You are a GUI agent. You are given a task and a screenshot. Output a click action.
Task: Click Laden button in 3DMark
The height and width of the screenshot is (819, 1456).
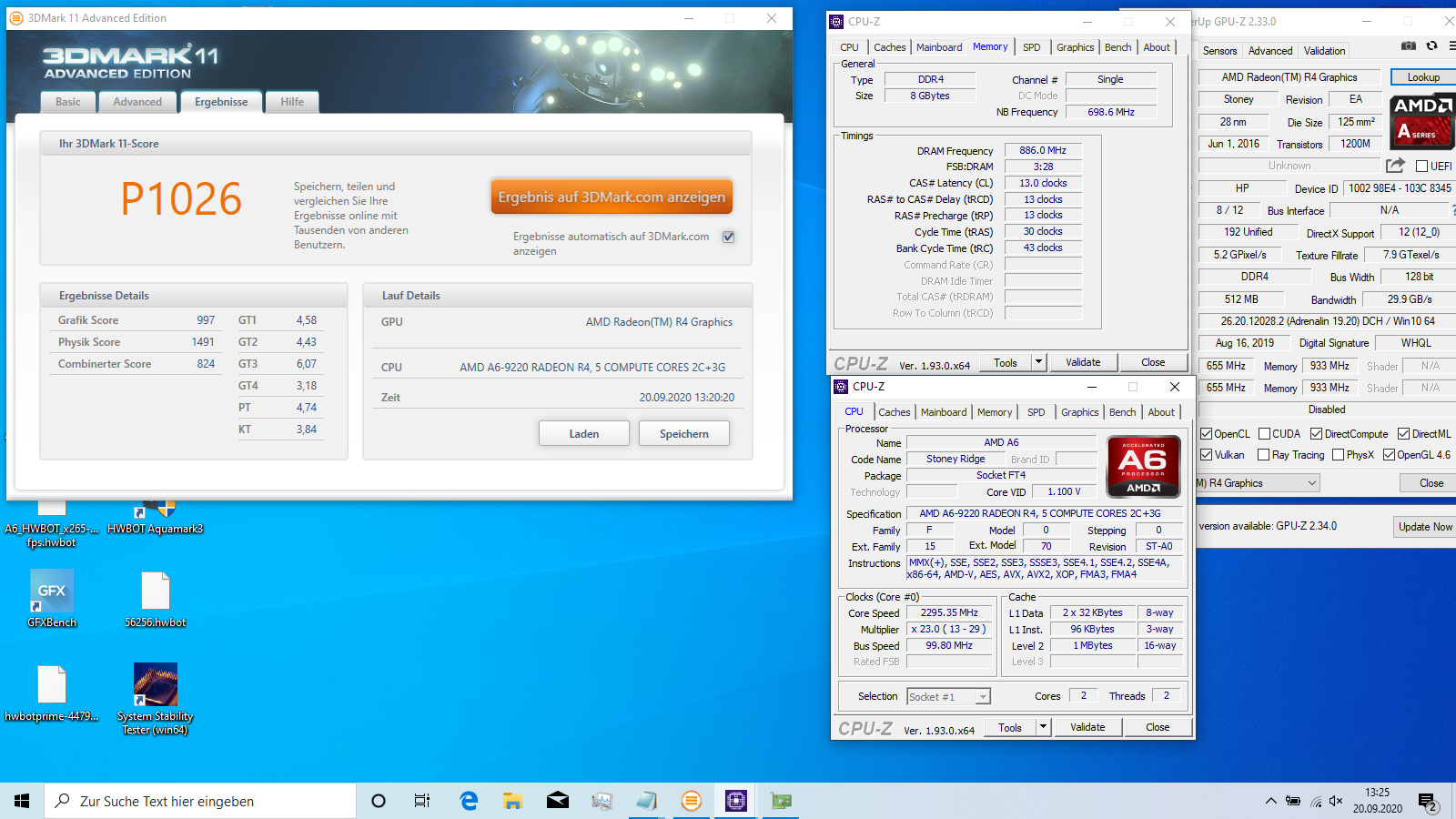click(x=584, y=434)
